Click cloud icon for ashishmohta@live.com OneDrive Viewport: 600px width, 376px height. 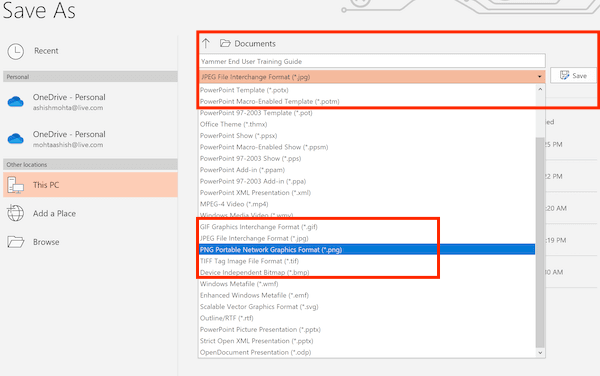[16, 102]
